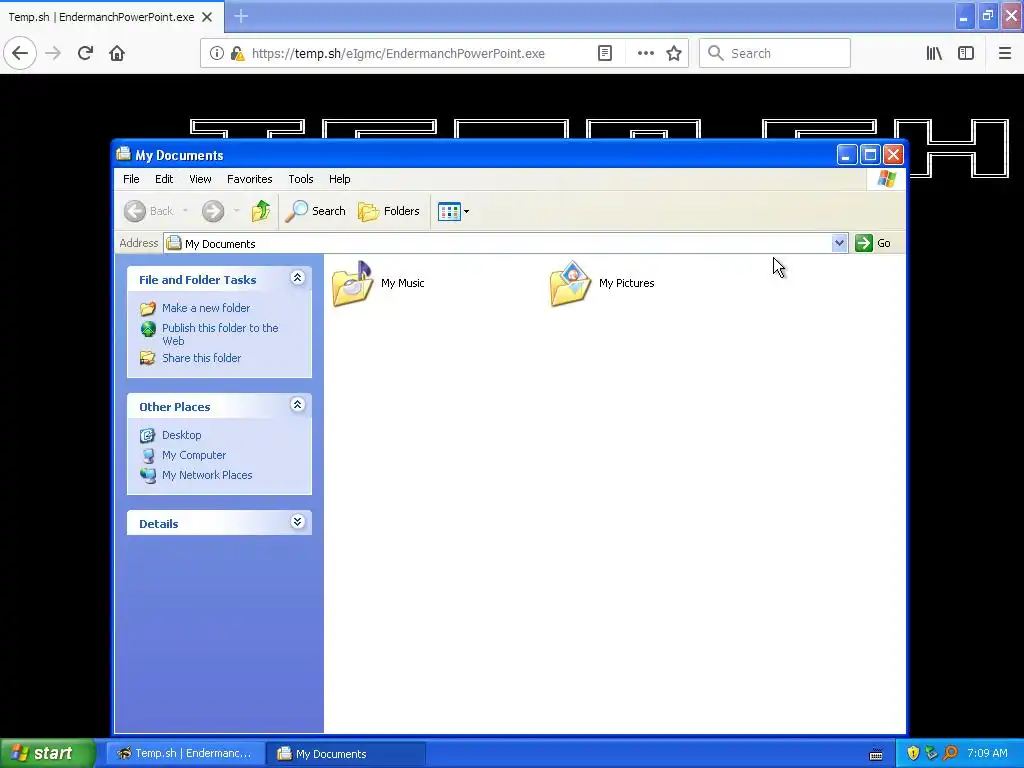Open the Help menu
This screenshot has height=768, width=1024.
(340, 179)
